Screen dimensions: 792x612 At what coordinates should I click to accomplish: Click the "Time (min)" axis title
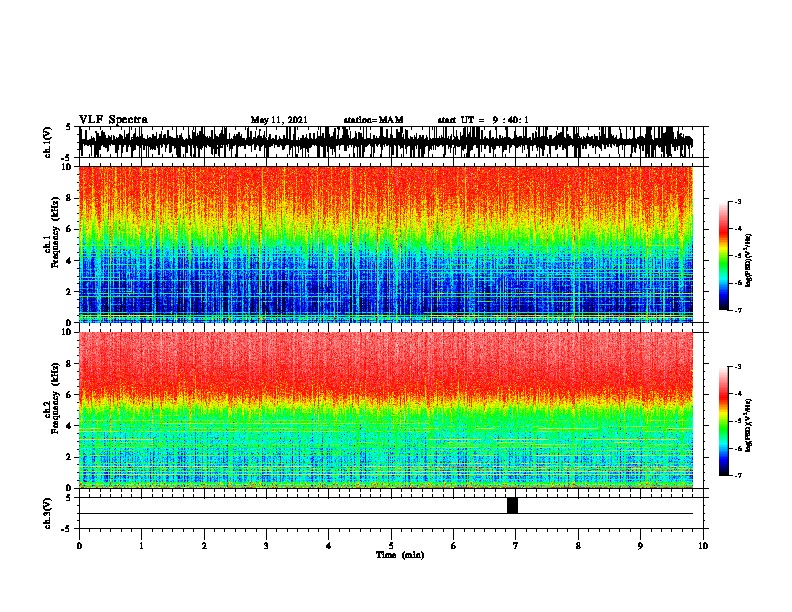[400, 555]
